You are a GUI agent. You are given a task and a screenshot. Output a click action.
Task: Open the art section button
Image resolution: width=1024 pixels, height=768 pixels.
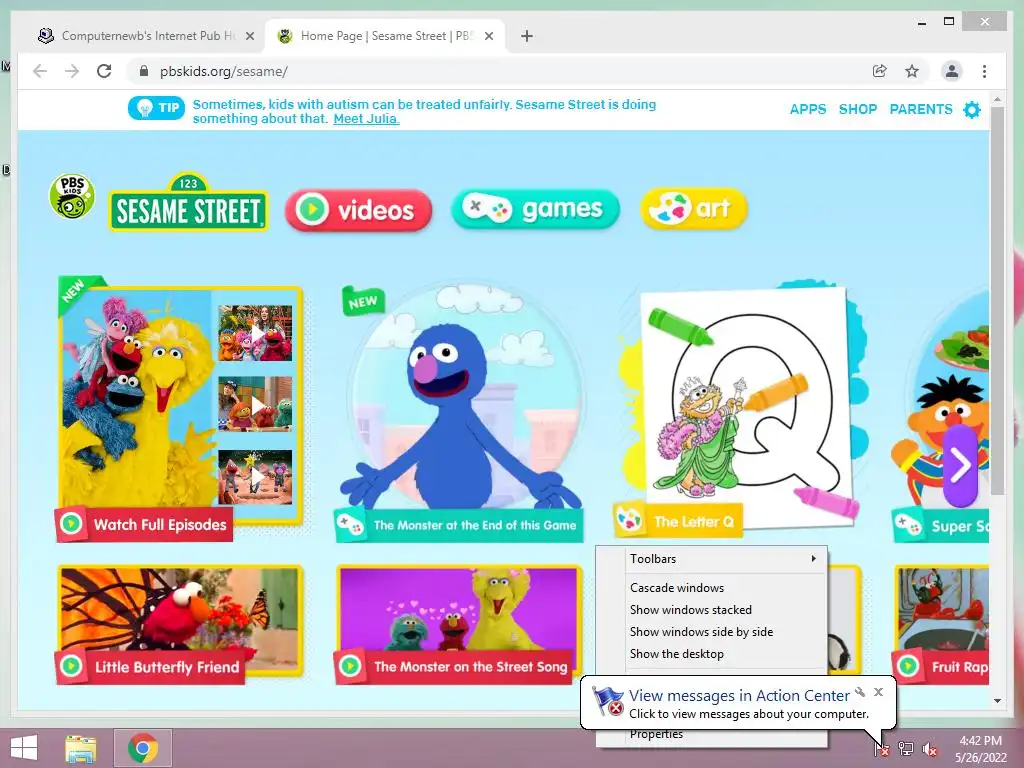(694, 208)
